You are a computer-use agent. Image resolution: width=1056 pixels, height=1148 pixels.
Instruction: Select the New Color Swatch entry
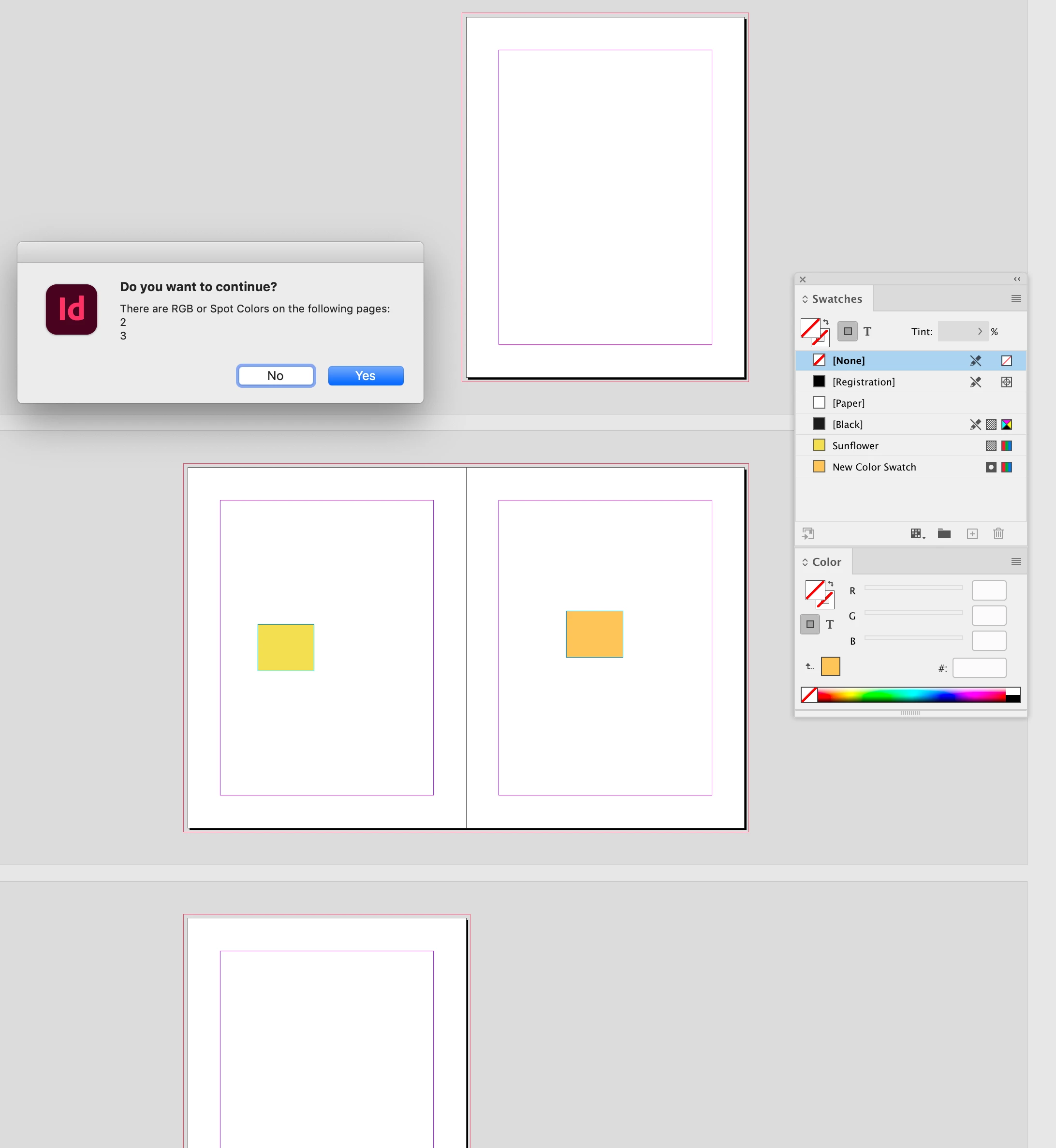[x=874, y=467]
